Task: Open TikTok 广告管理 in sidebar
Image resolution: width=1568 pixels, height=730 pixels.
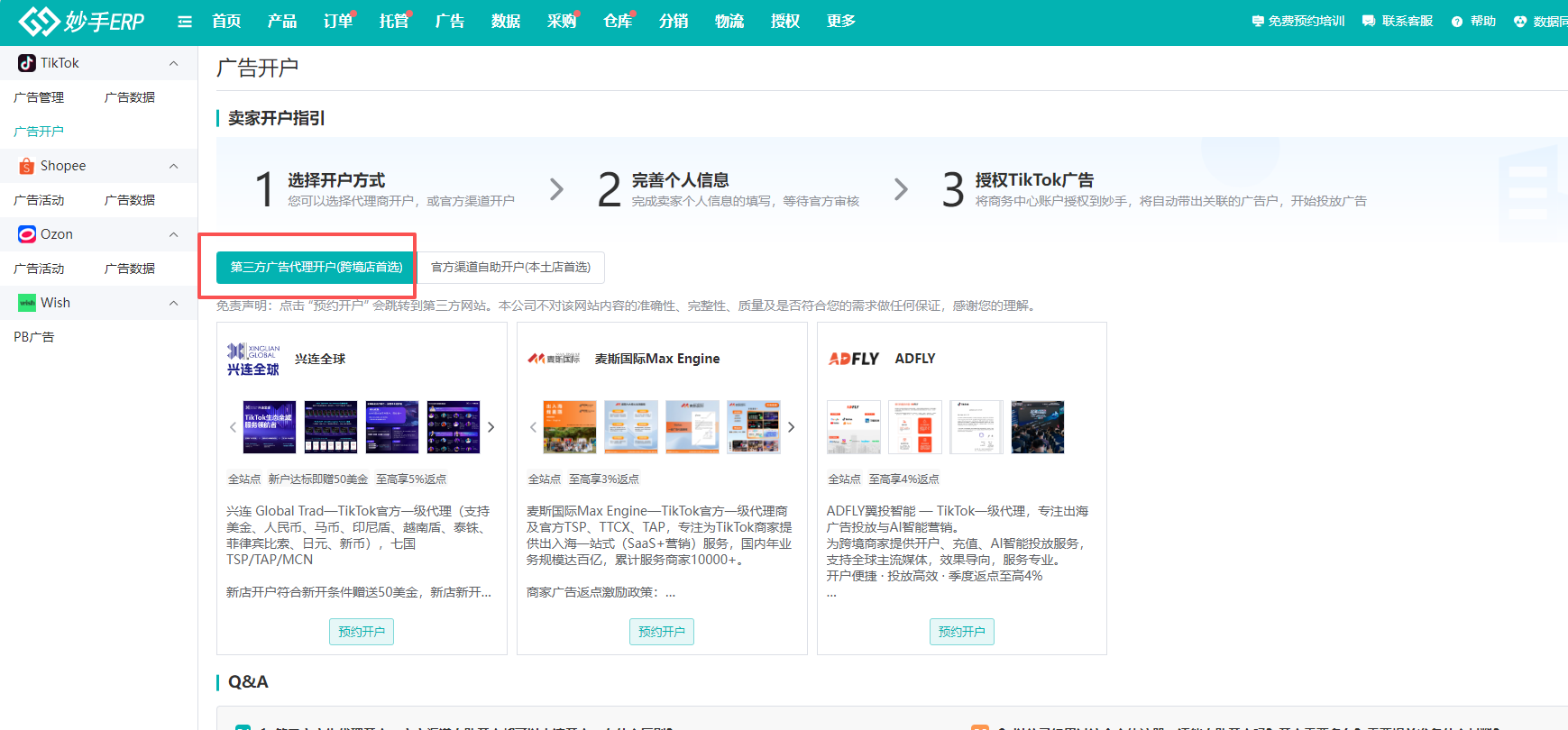Action: pos(39,97)
